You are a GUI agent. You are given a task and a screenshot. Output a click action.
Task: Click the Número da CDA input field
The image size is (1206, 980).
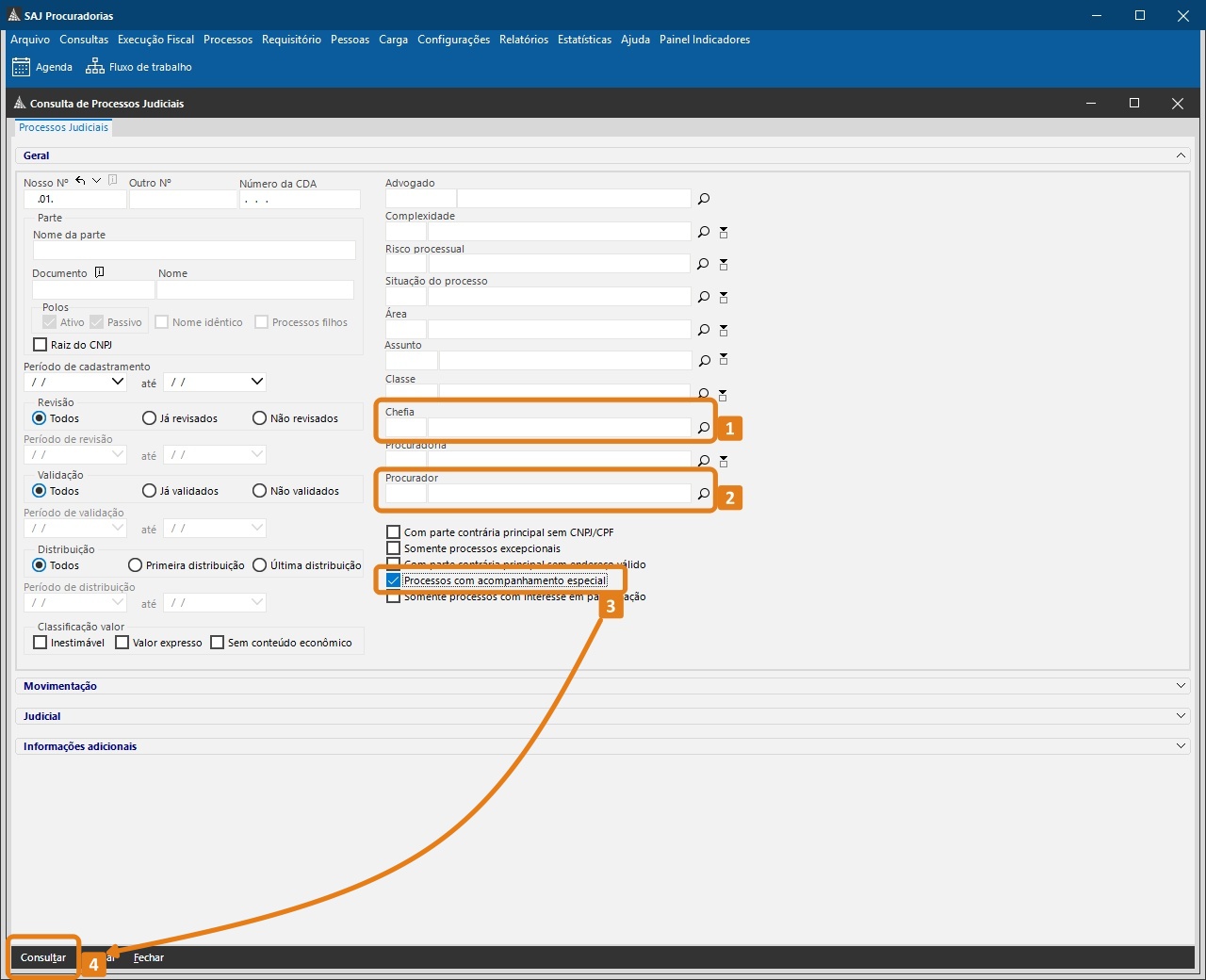[300, 200]
